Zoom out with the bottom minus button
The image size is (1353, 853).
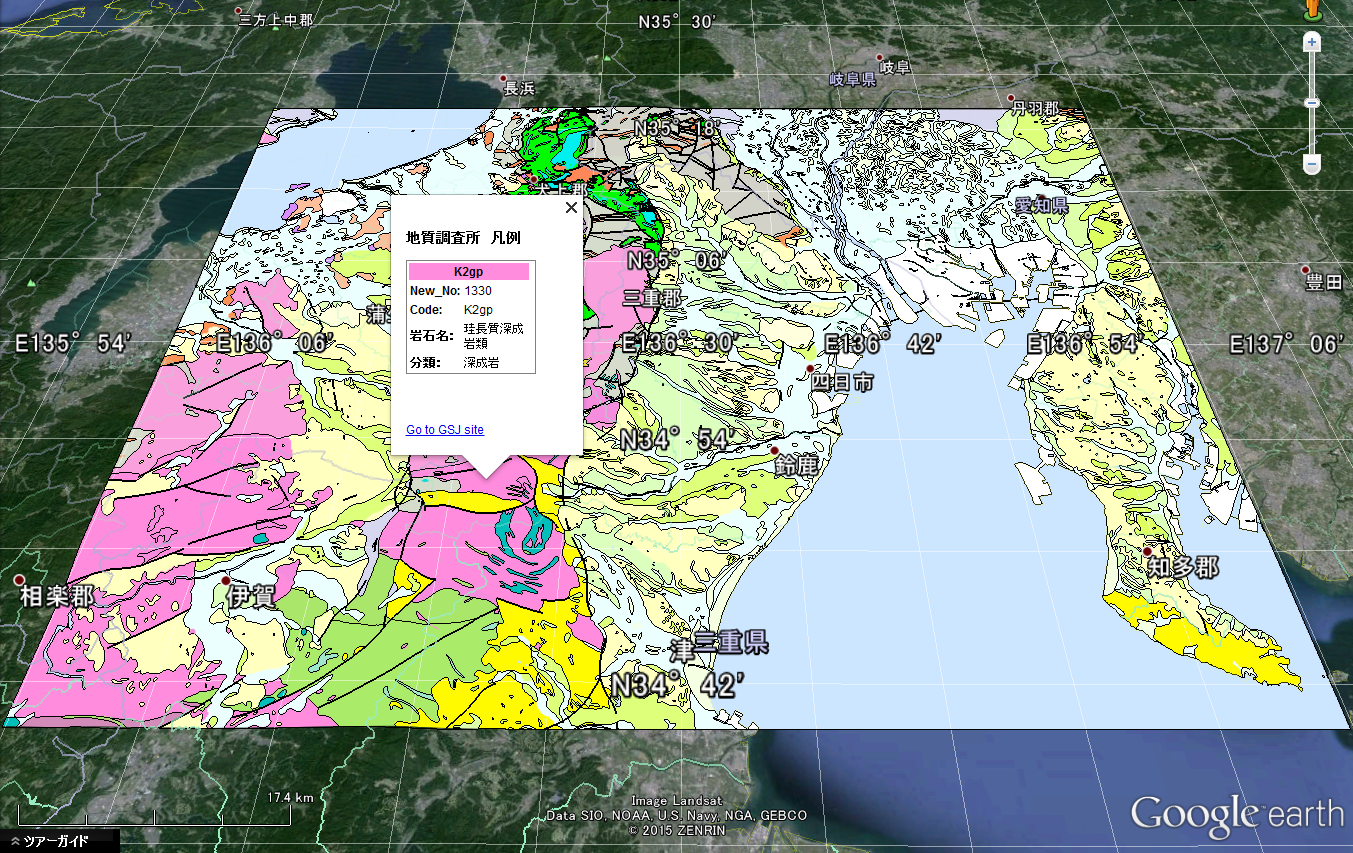click(x=1312, y=163)
